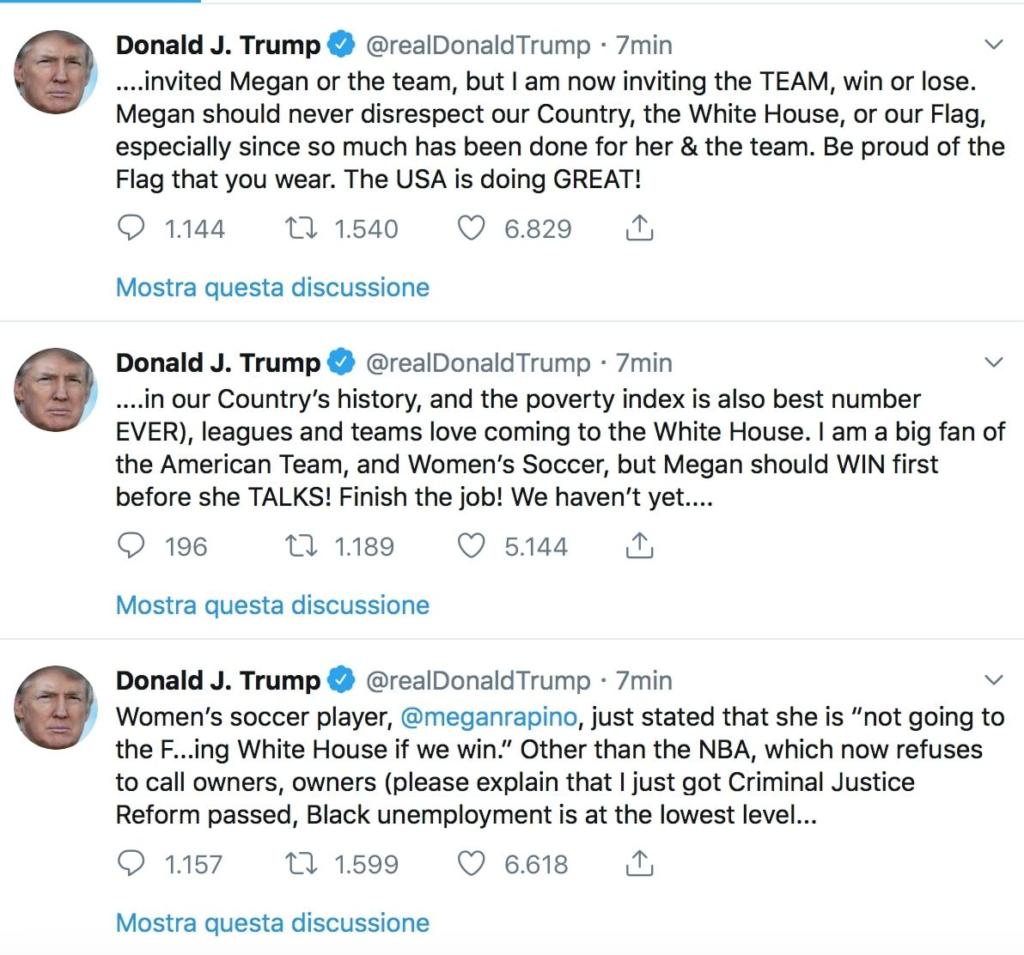Open the caret menu on the bottom tweet
Screen dimensions: 1024x955
coord(993,680)
